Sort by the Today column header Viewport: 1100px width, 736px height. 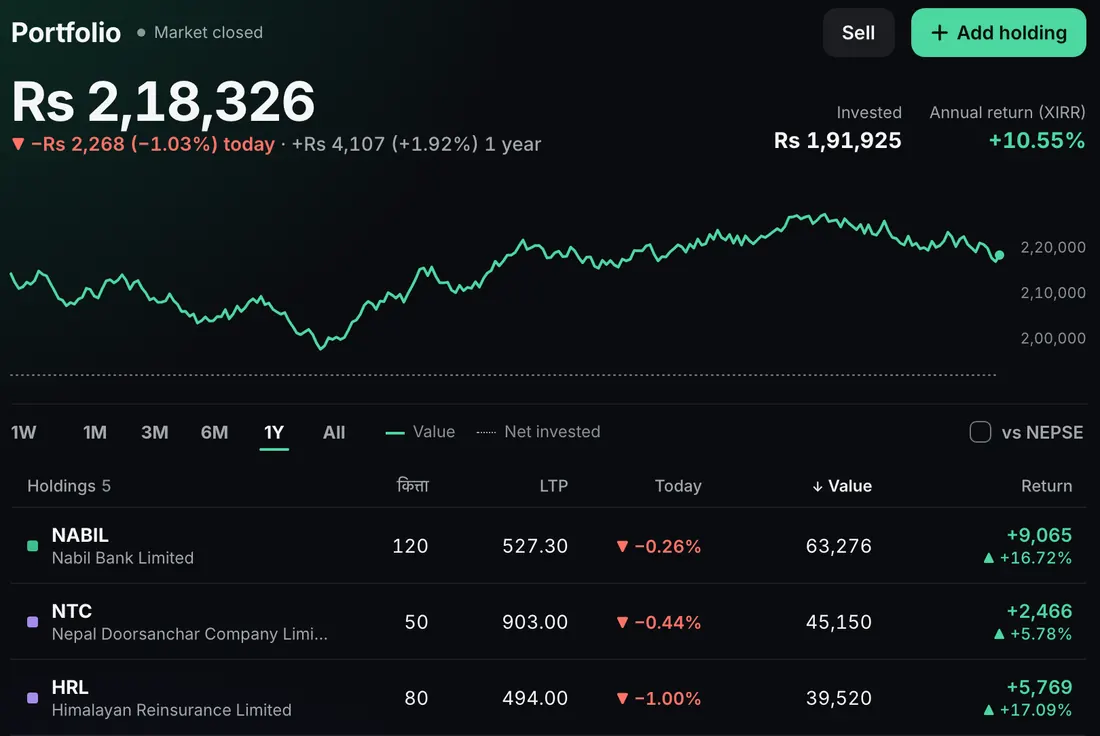[678, 486]
